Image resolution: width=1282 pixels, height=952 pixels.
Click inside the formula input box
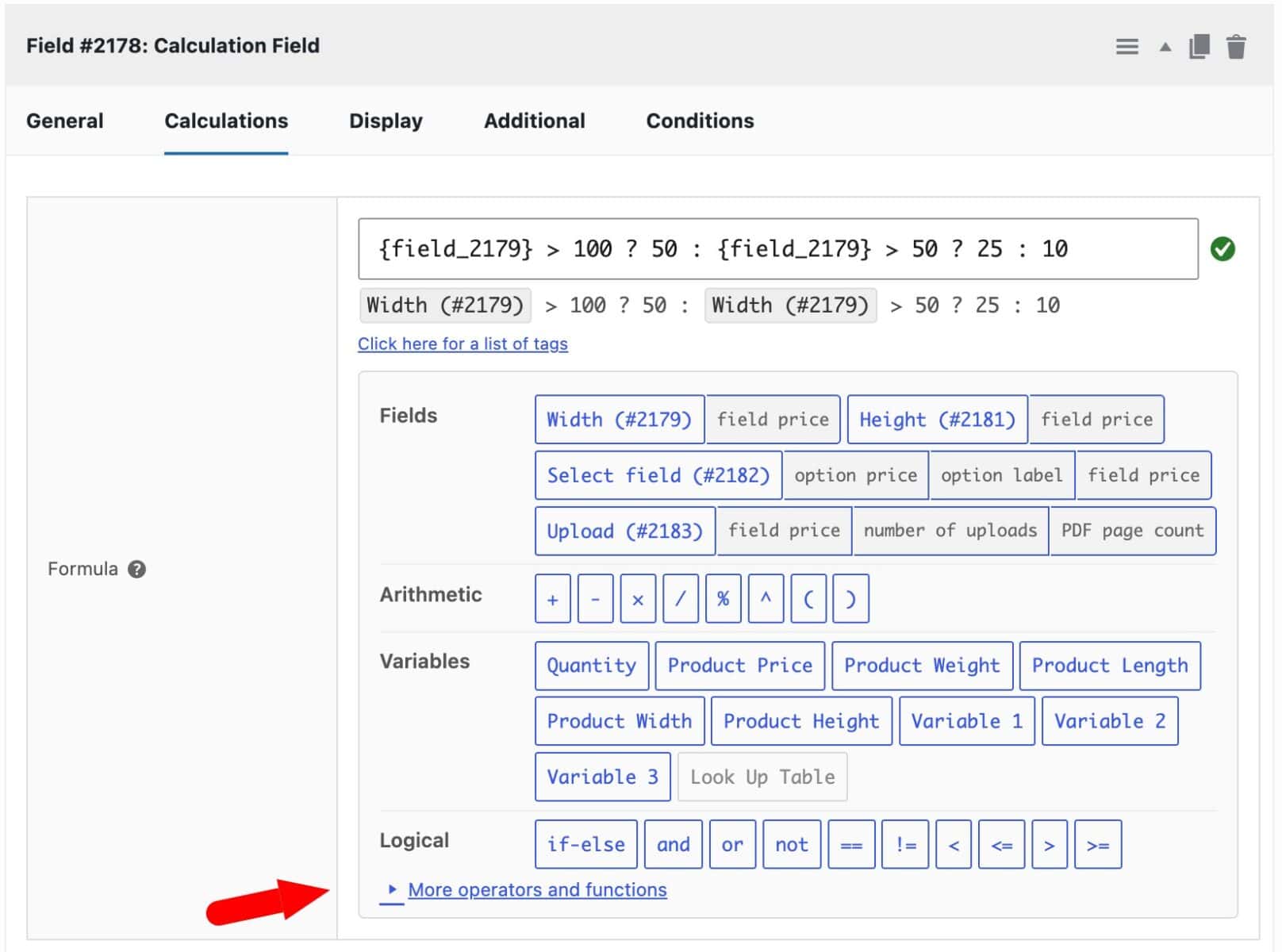click(777, 249)
